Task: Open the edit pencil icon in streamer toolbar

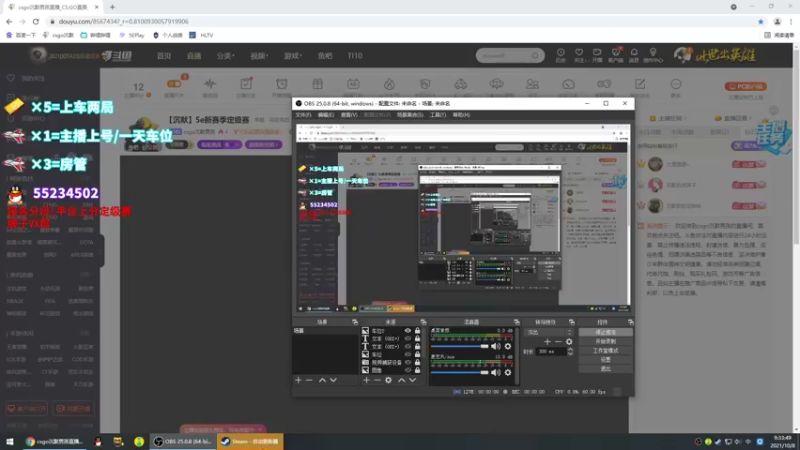Action: 640,84
